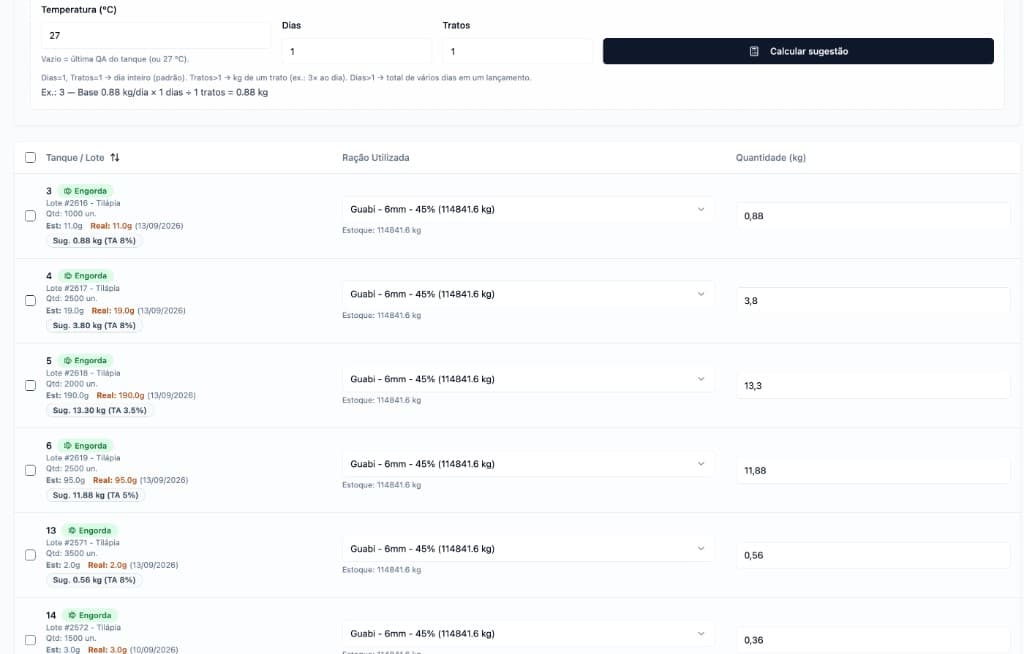The height and width of the screenshot is (654, 1024).
Task: Click the Calcular sugestão button
Action: pyautogui.click(x=798, y=51)
